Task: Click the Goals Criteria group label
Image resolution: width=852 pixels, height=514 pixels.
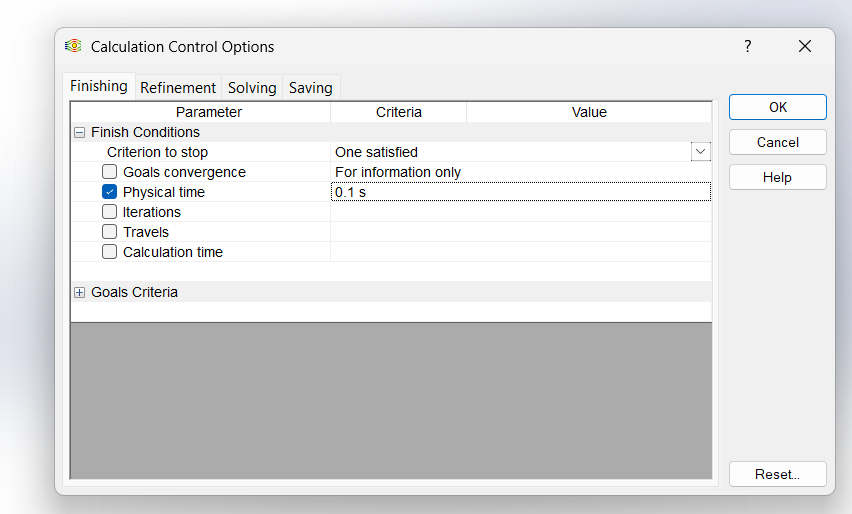Action: pos(134,292)
